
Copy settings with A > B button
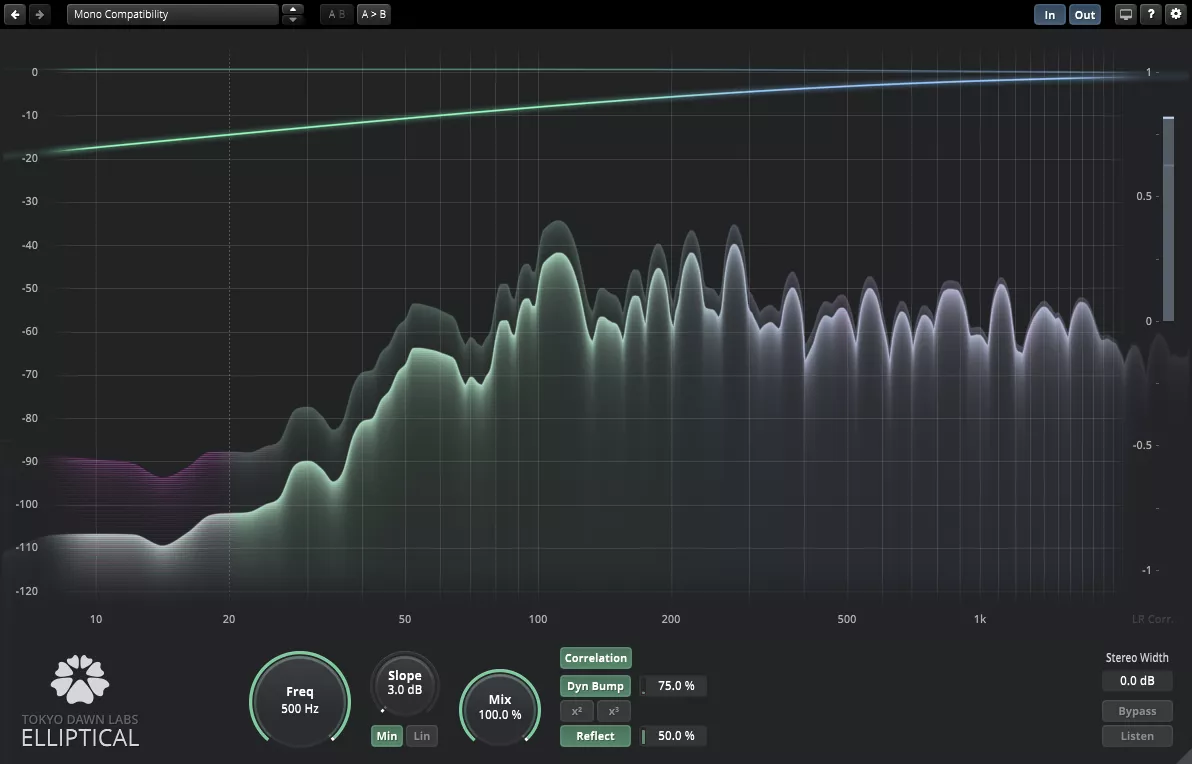tap(374, 15)
